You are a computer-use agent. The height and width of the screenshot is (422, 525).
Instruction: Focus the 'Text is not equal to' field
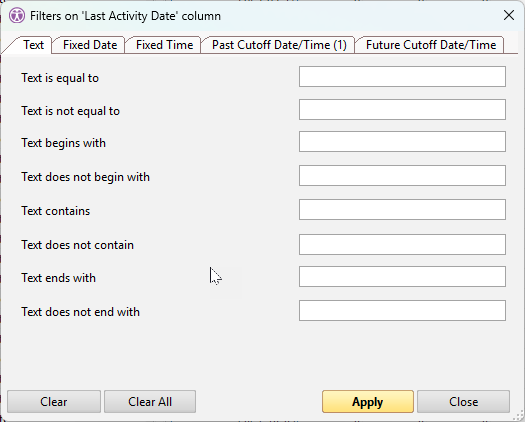click(x=402, y=109)
